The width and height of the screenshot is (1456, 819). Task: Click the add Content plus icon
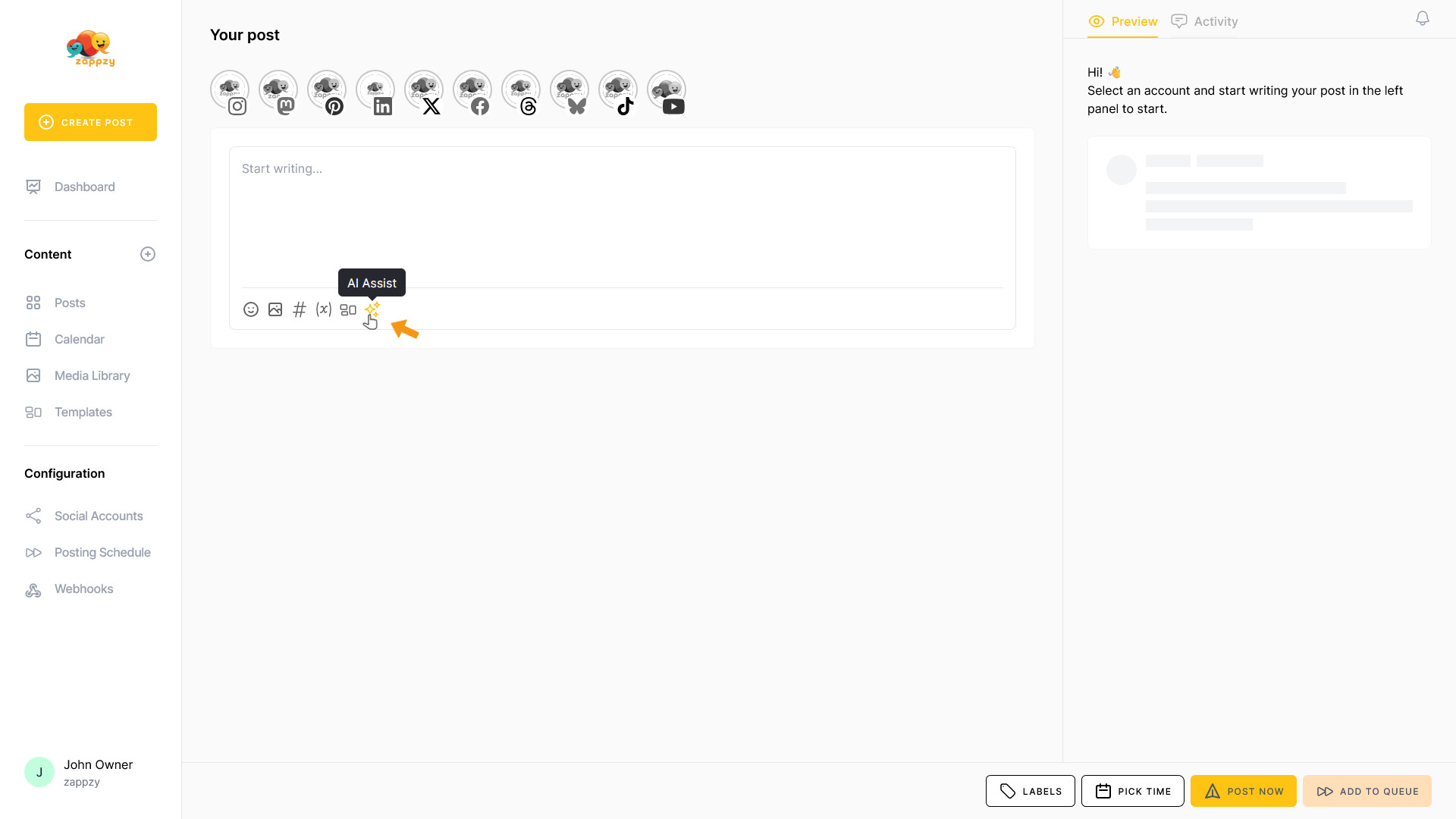tap(148, 254)
